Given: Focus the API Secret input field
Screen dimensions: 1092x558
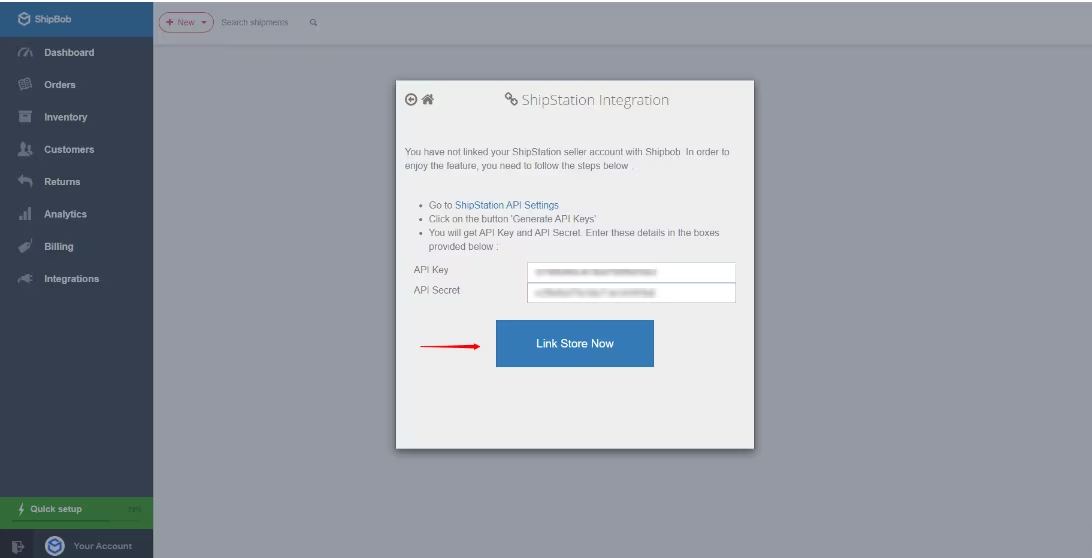Looking at the screenshot, I should pyautogui.click(x=631, y=293).
